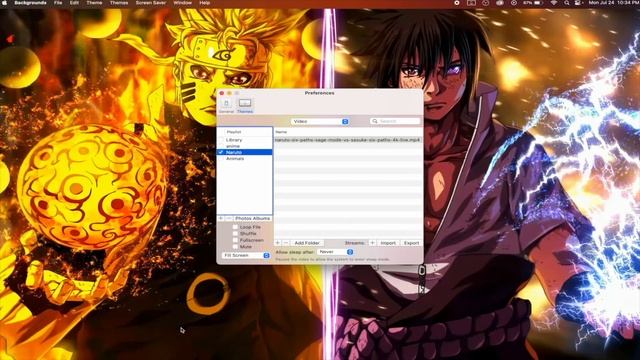Add a stream with Streams plus button
Viewport: 640px width, 360px height.
[372, 243]
